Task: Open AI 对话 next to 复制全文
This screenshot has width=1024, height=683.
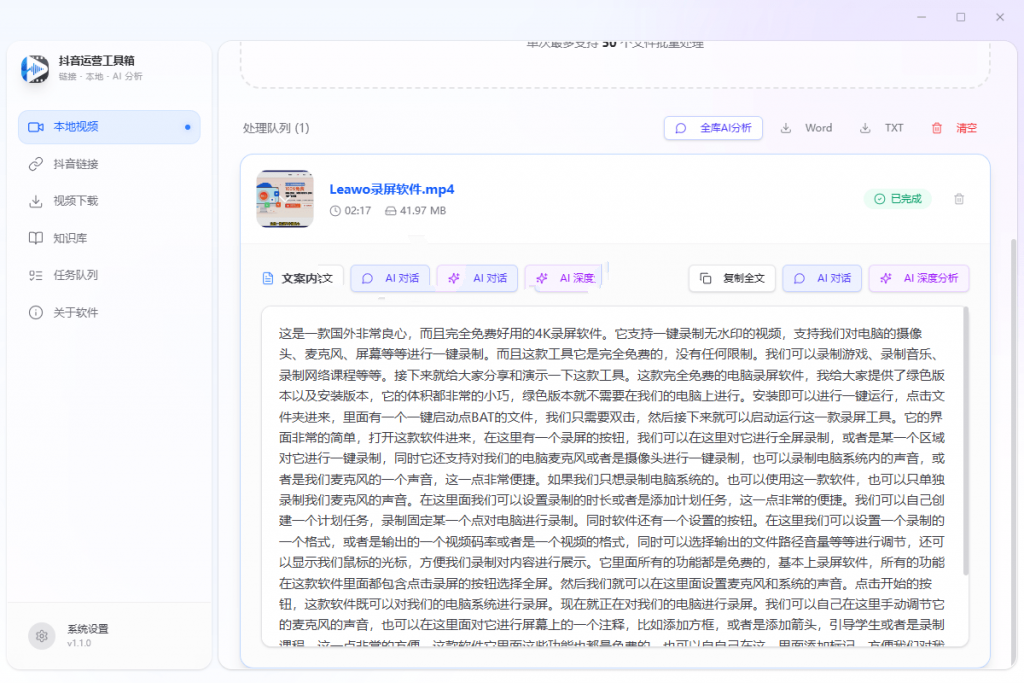Action: [x=822, y=278]
